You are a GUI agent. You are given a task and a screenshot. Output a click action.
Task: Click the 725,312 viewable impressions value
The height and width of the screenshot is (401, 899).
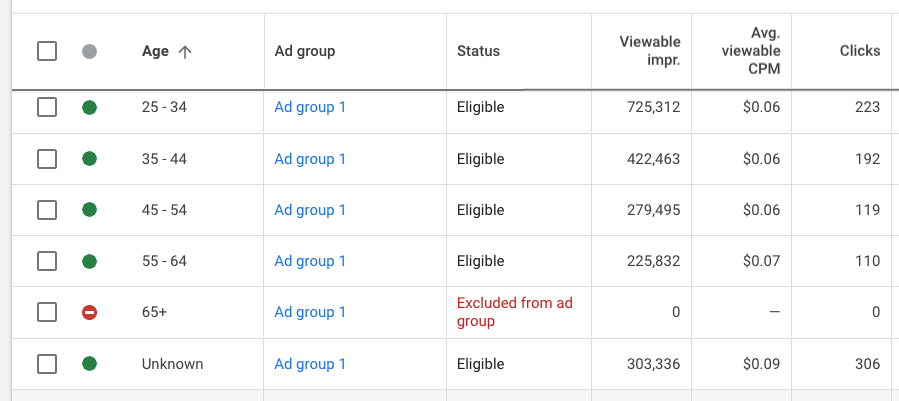click(654, 107)
